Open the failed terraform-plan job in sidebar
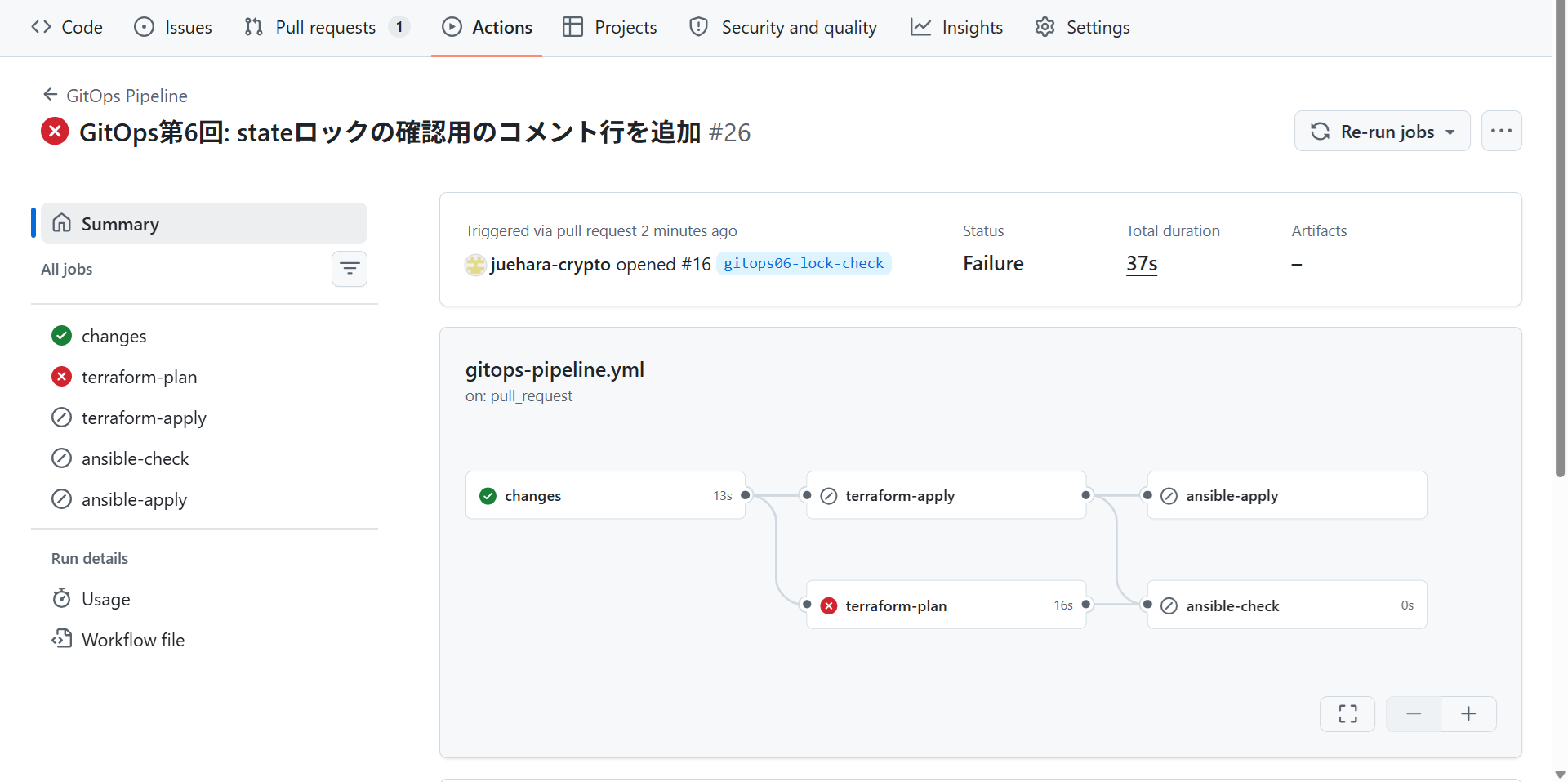Image resolution: width=1568 pixels, height=782 pixels. tap(204, 377)
